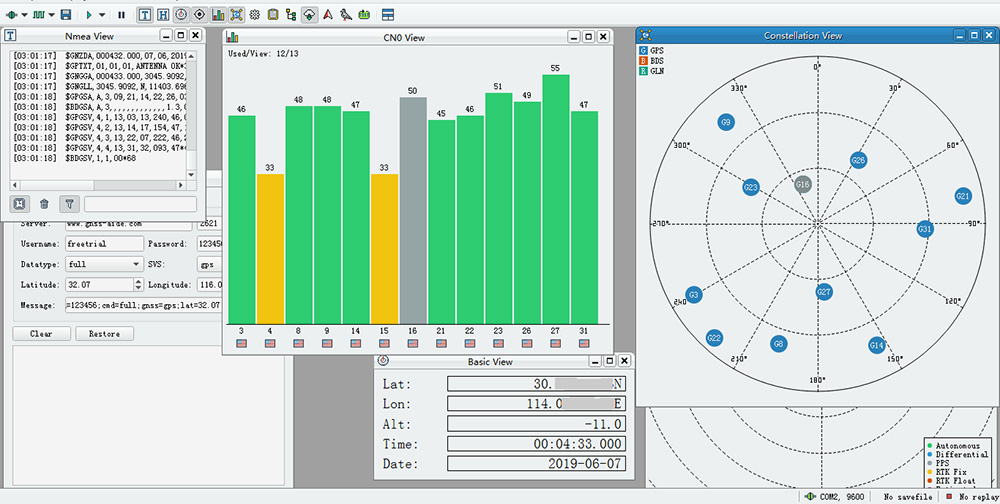The height and width of the screenshot is (504, 1000).
Task: Toggle the Constellation View toolbar icon
Action: pos(236,15)
